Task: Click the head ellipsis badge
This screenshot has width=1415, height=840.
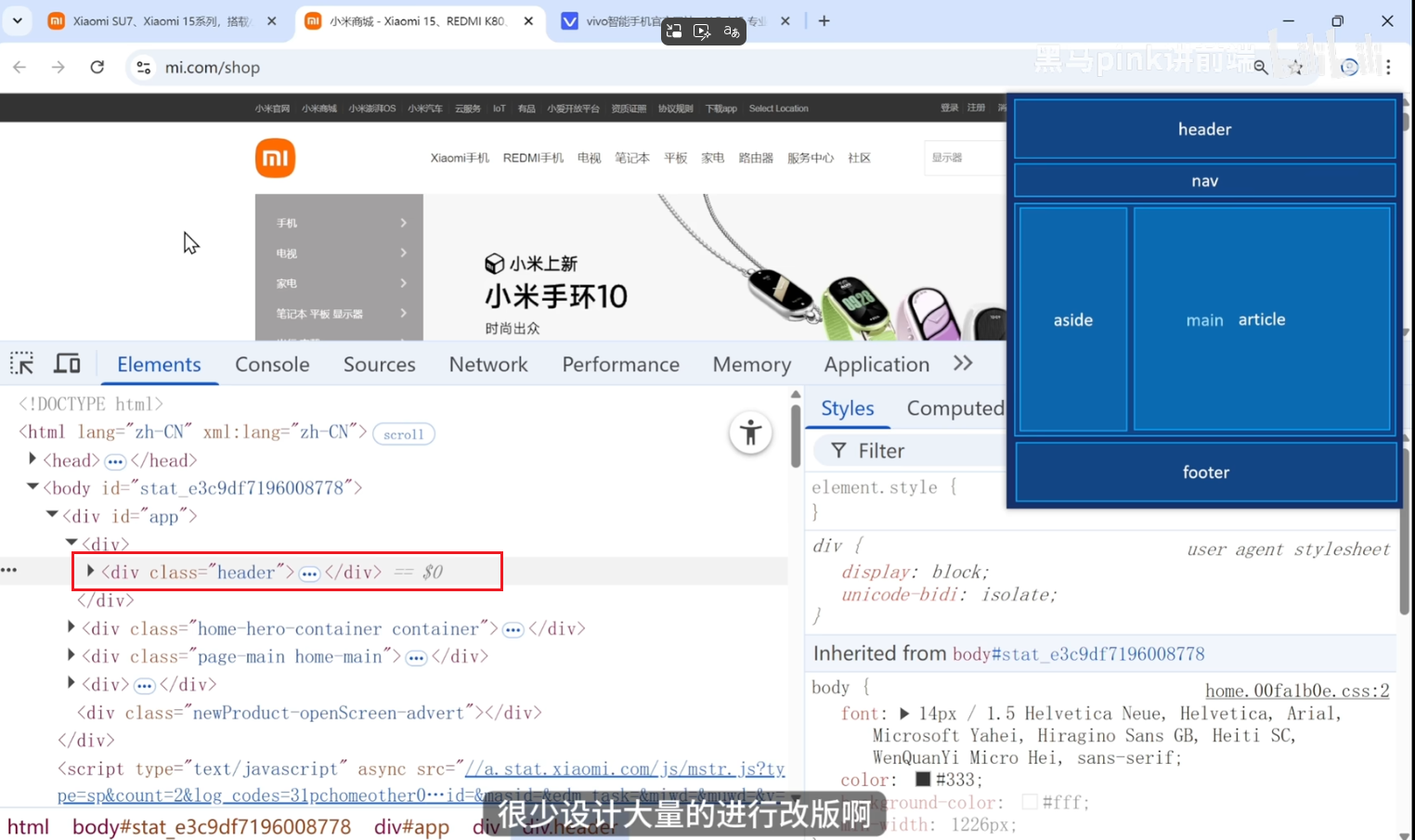Action: [x=115, y=461]
